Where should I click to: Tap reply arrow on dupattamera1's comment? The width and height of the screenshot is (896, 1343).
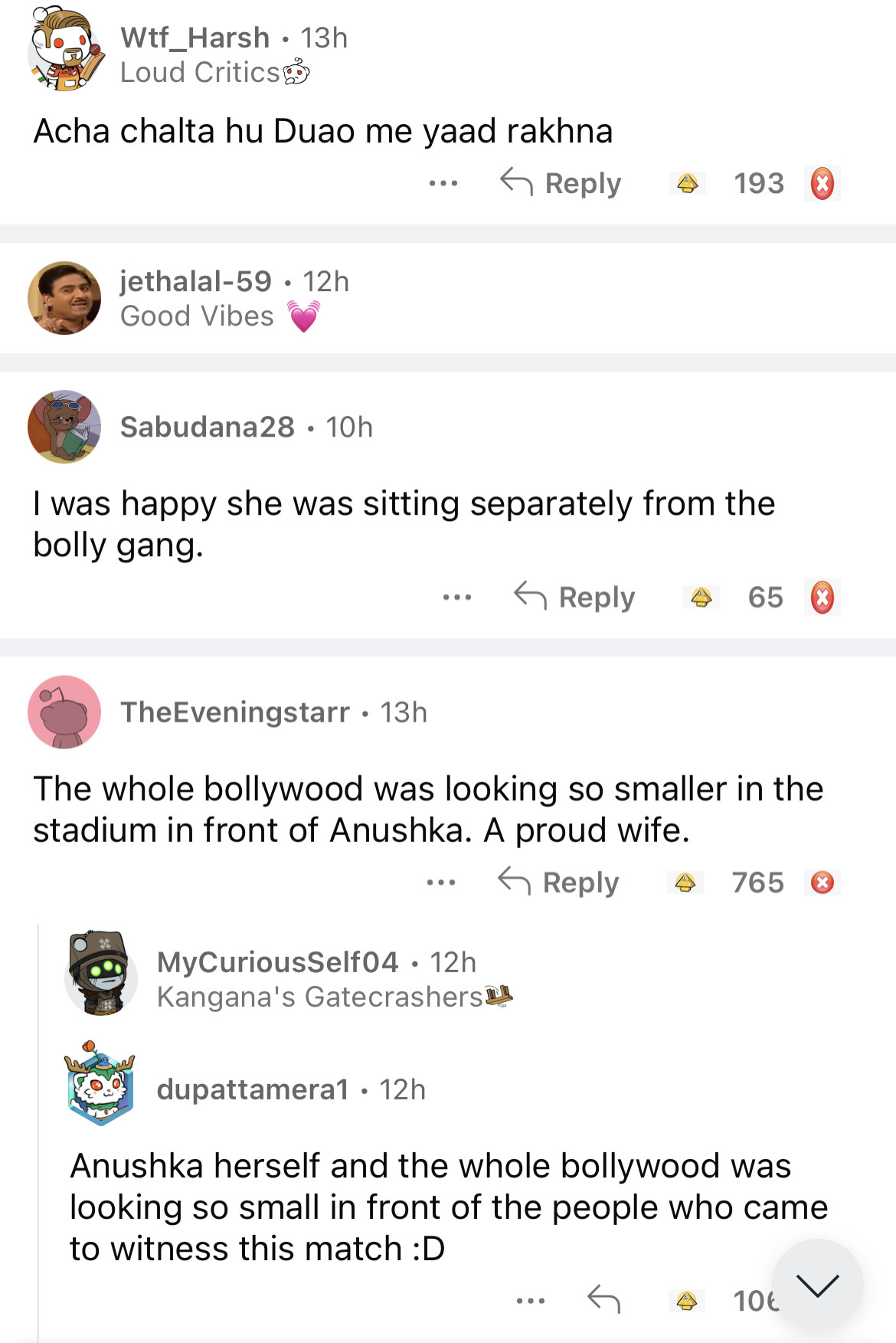[603, 1300]
